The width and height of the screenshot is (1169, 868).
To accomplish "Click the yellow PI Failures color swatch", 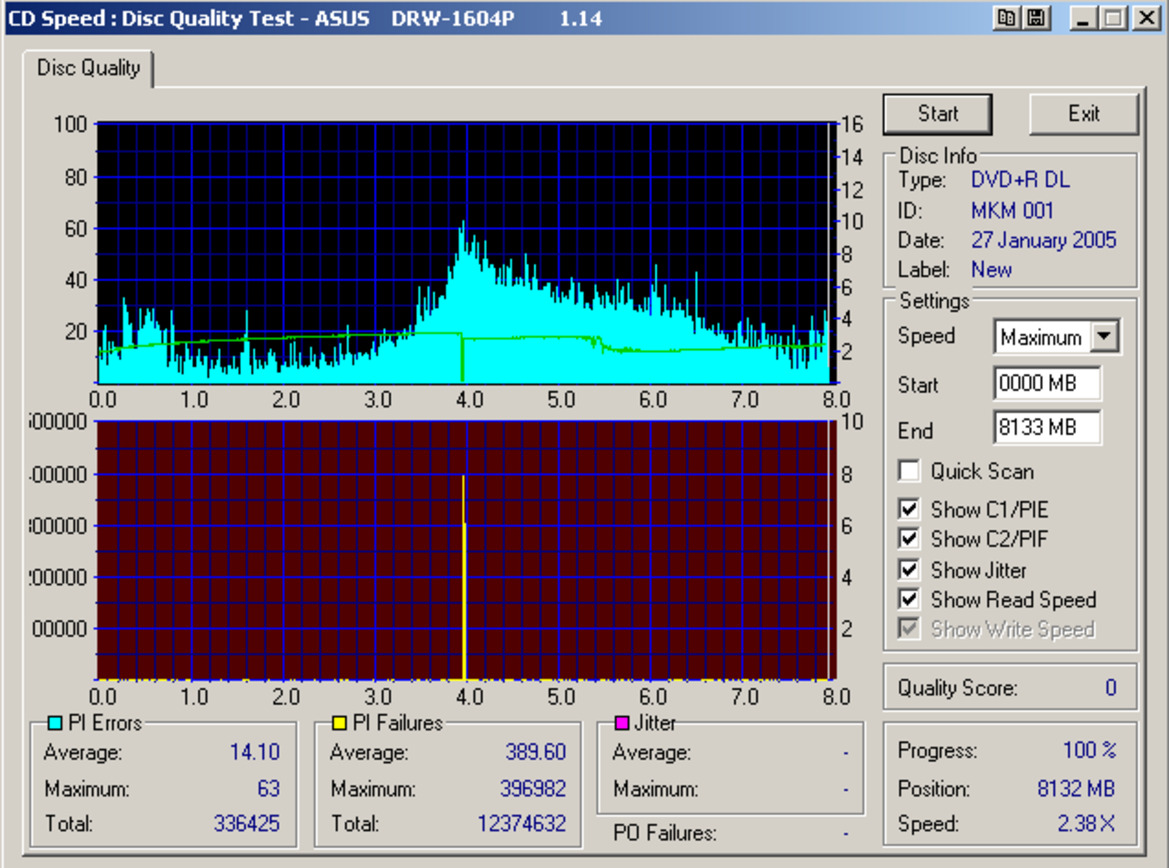I will click(339, 723).
